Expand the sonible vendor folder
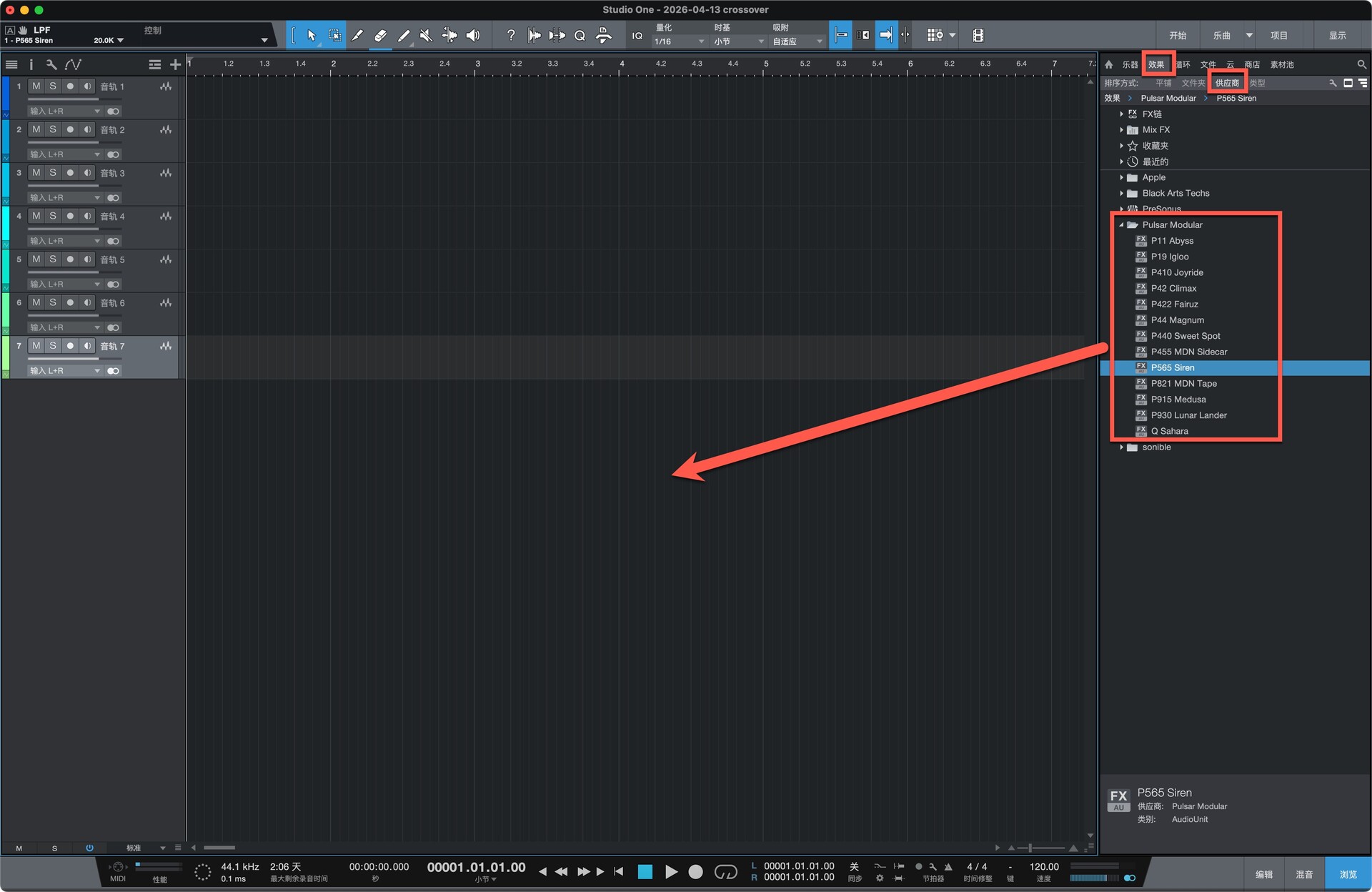Viewport: 1372px width, 892px height. (1121, 447)
